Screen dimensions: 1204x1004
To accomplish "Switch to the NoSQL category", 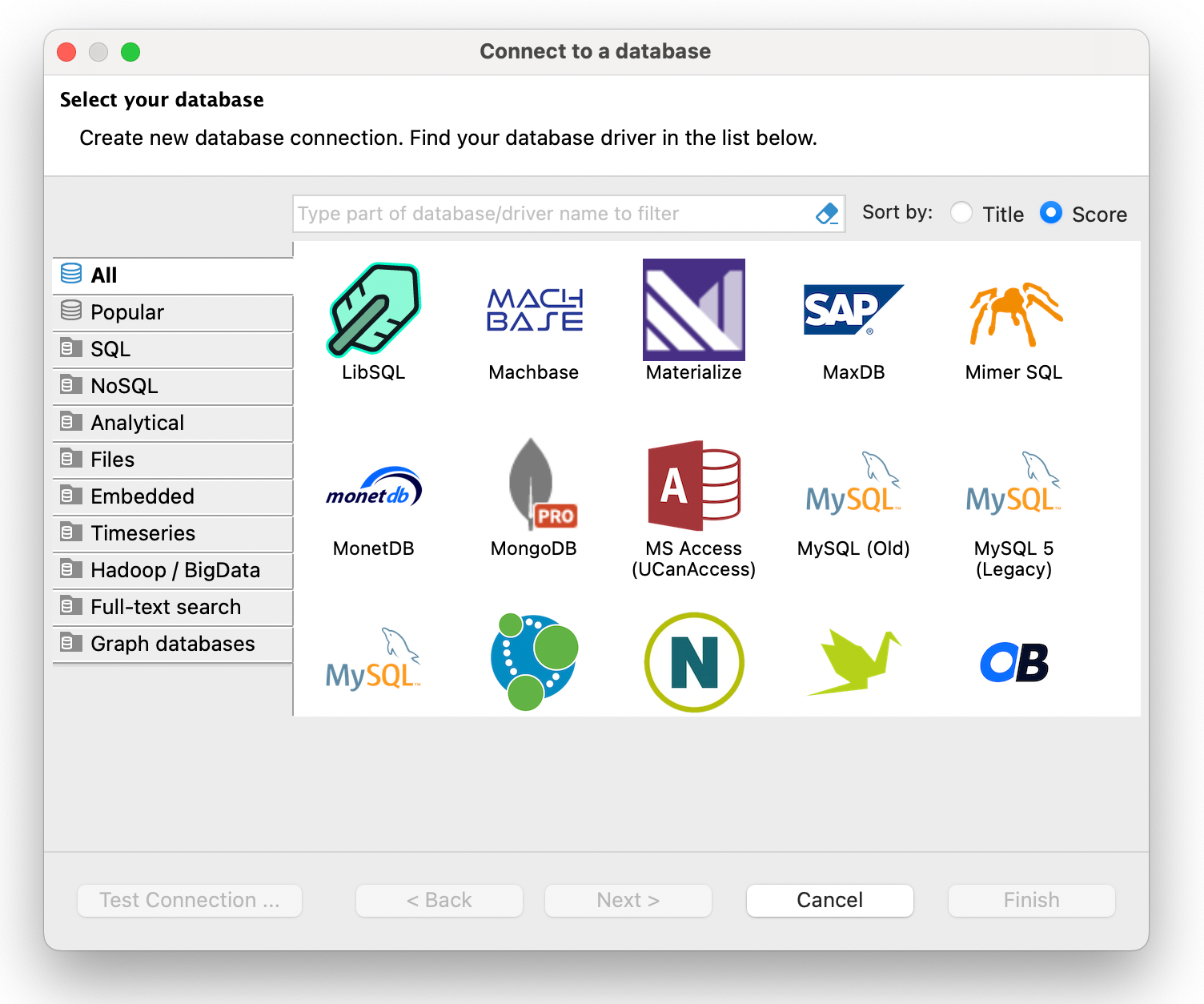I will tap(173, 386).
